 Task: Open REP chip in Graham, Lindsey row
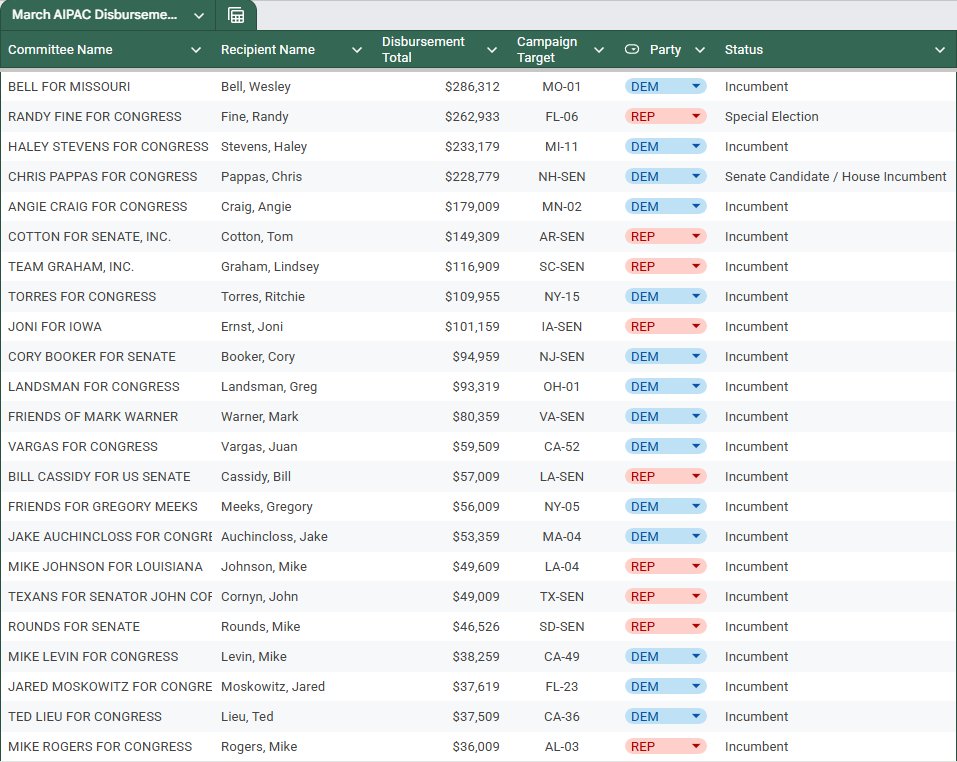(x=665, y=266)
